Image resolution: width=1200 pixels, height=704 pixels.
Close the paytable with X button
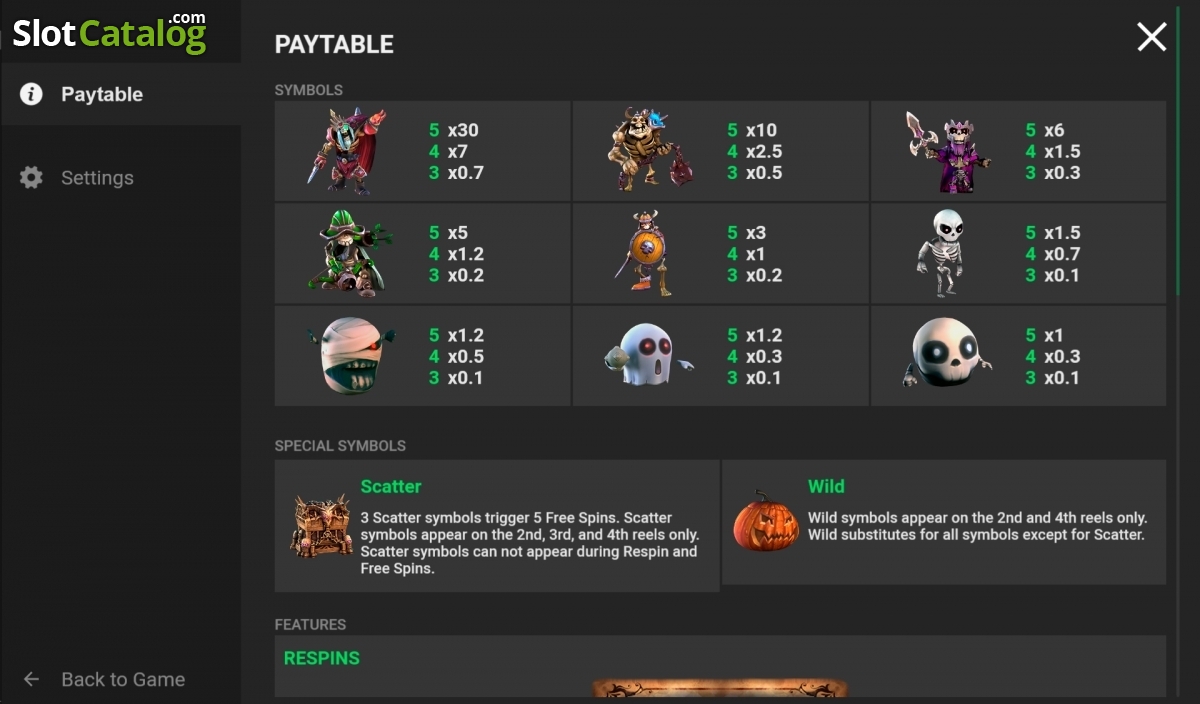tap(1152, 37)
